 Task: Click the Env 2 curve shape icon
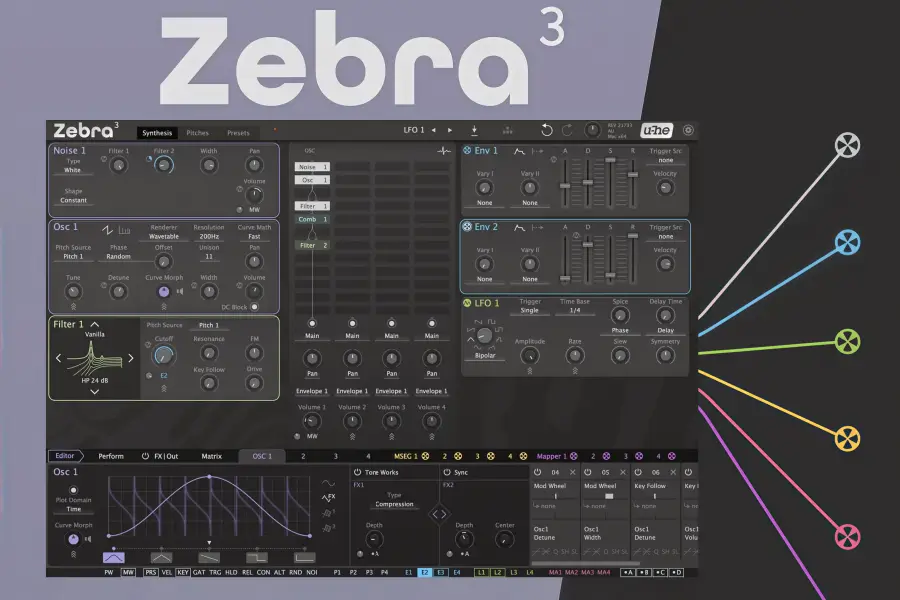519,227
